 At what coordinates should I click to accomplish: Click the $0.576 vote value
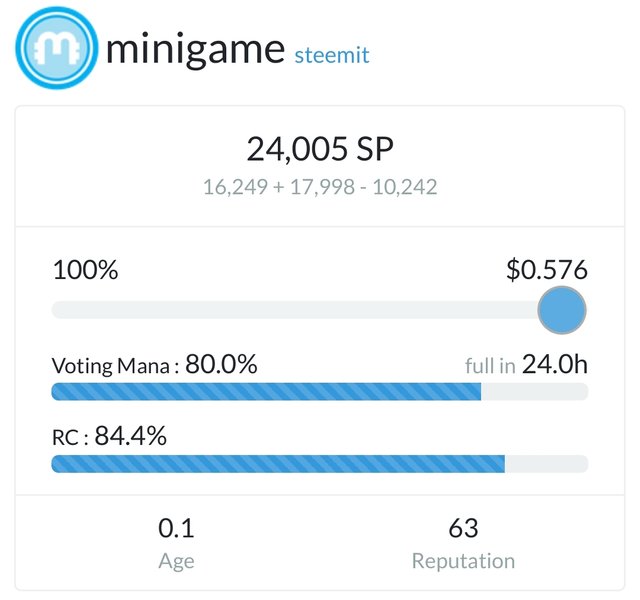pos(546,270)
